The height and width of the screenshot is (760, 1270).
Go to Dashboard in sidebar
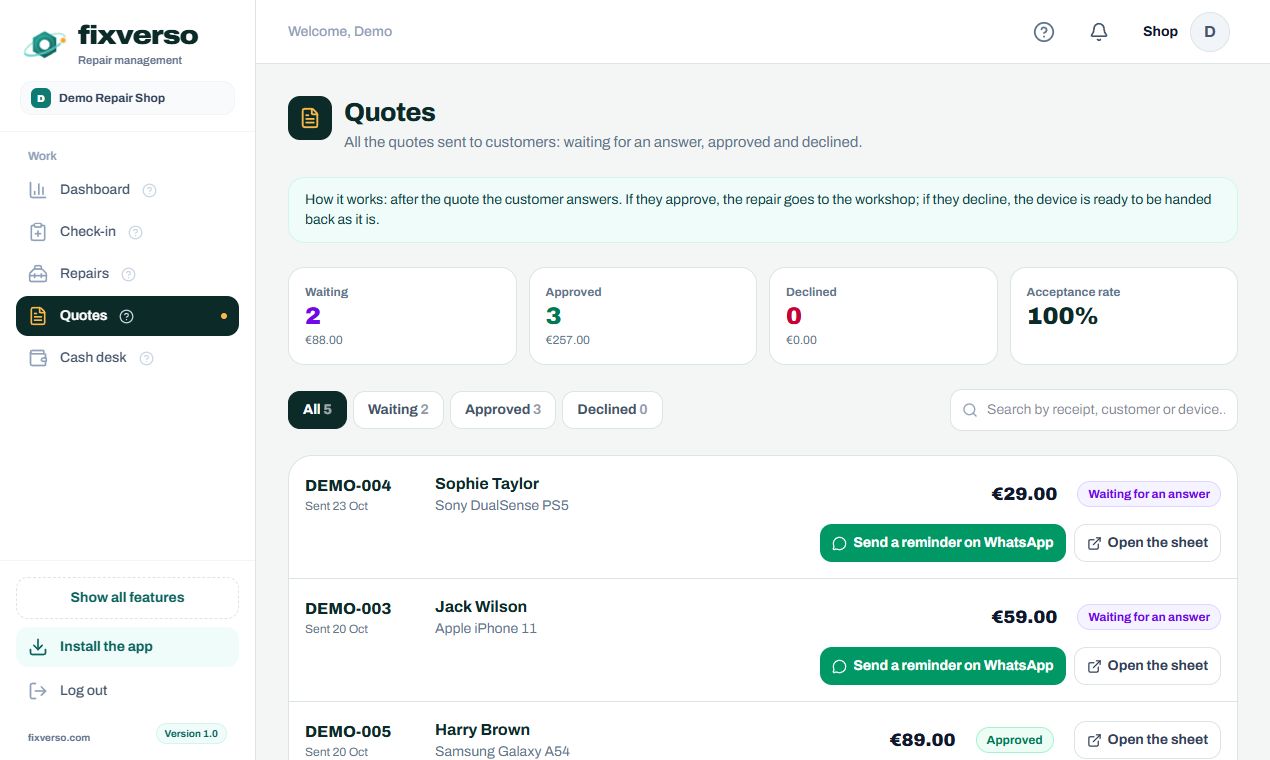[x=127, y=190]
